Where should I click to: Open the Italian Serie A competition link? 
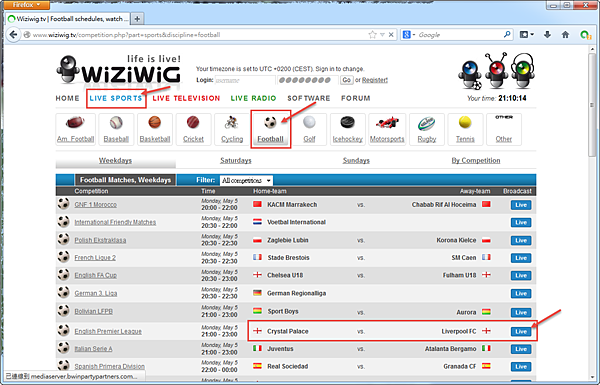click(93, 349)
